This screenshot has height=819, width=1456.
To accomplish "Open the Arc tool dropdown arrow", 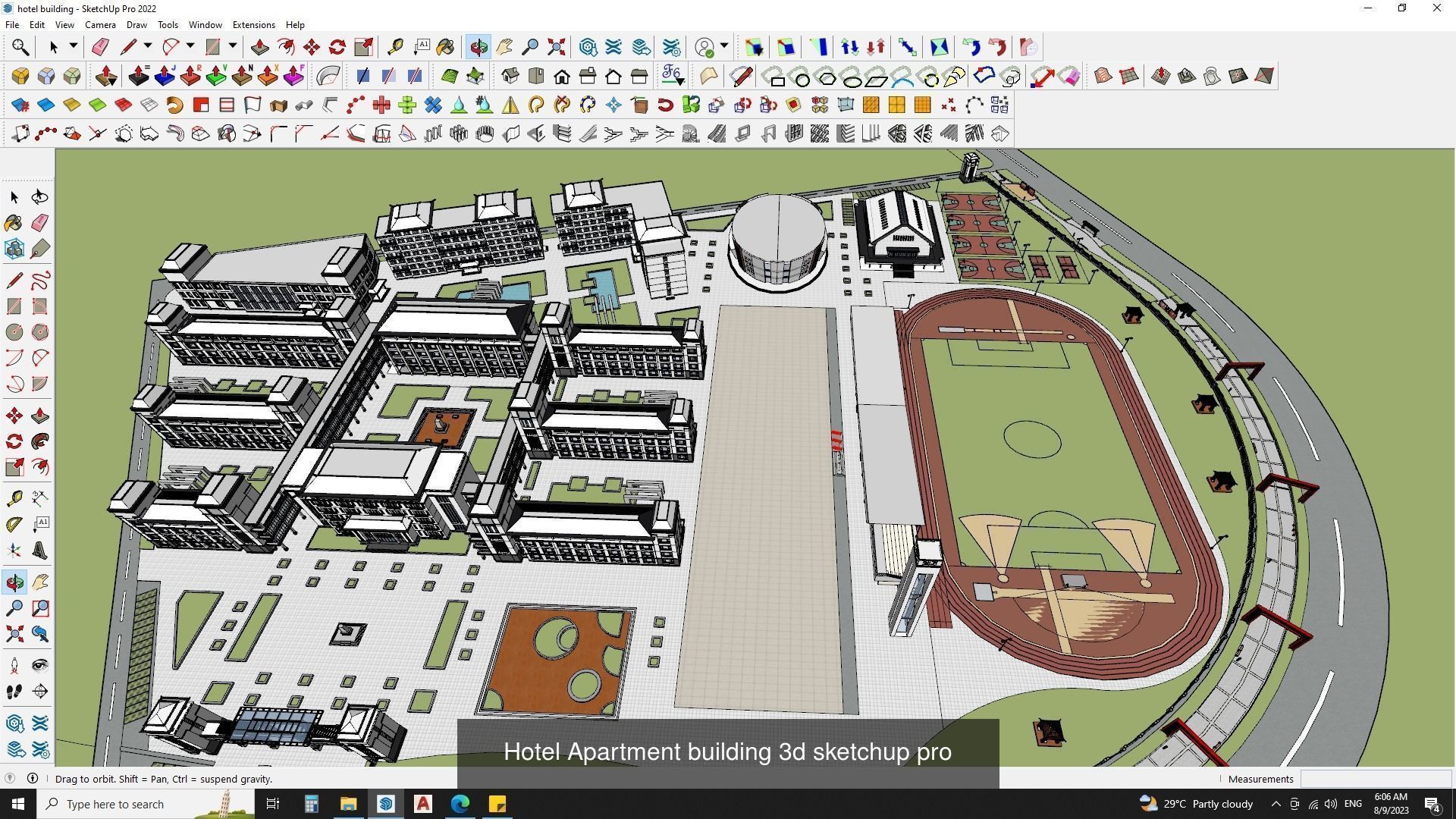I will pos(190,46).
